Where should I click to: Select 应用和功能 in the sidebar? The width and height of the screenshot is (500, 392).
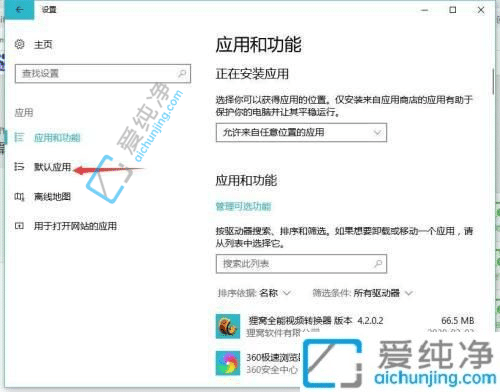[57, 137]
